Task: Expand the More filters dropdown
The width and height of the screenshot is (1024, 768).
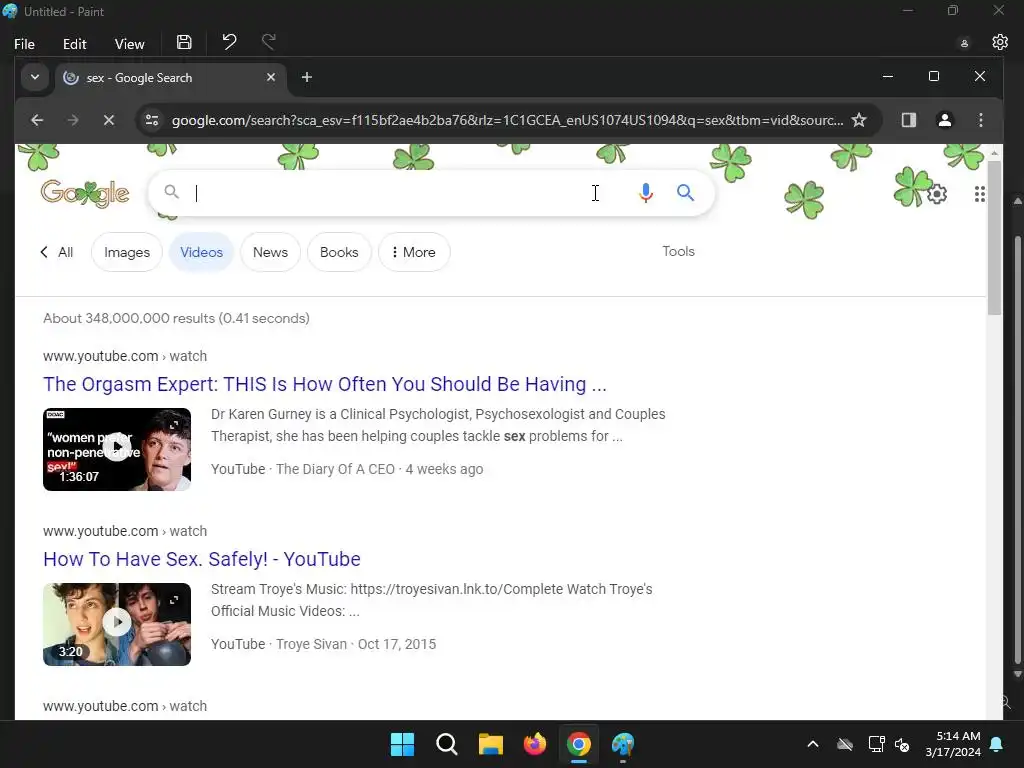Action: [414, 252]
